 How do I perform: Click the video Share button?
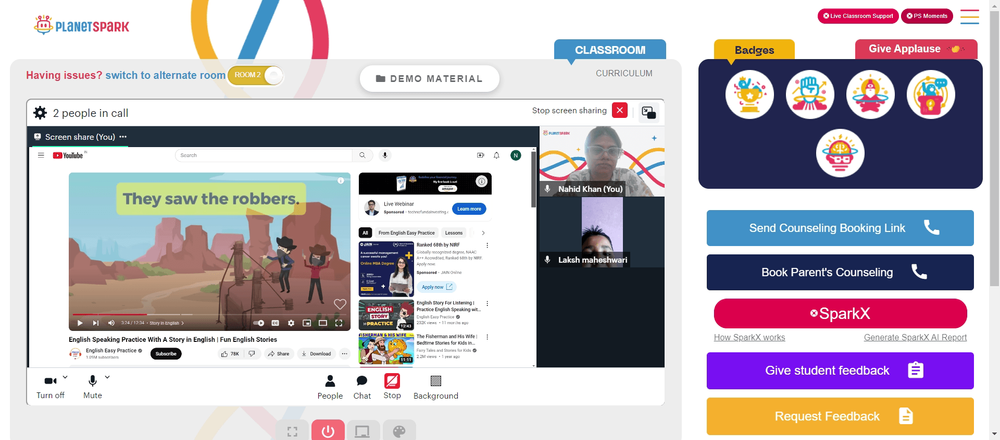click(278, 354)
